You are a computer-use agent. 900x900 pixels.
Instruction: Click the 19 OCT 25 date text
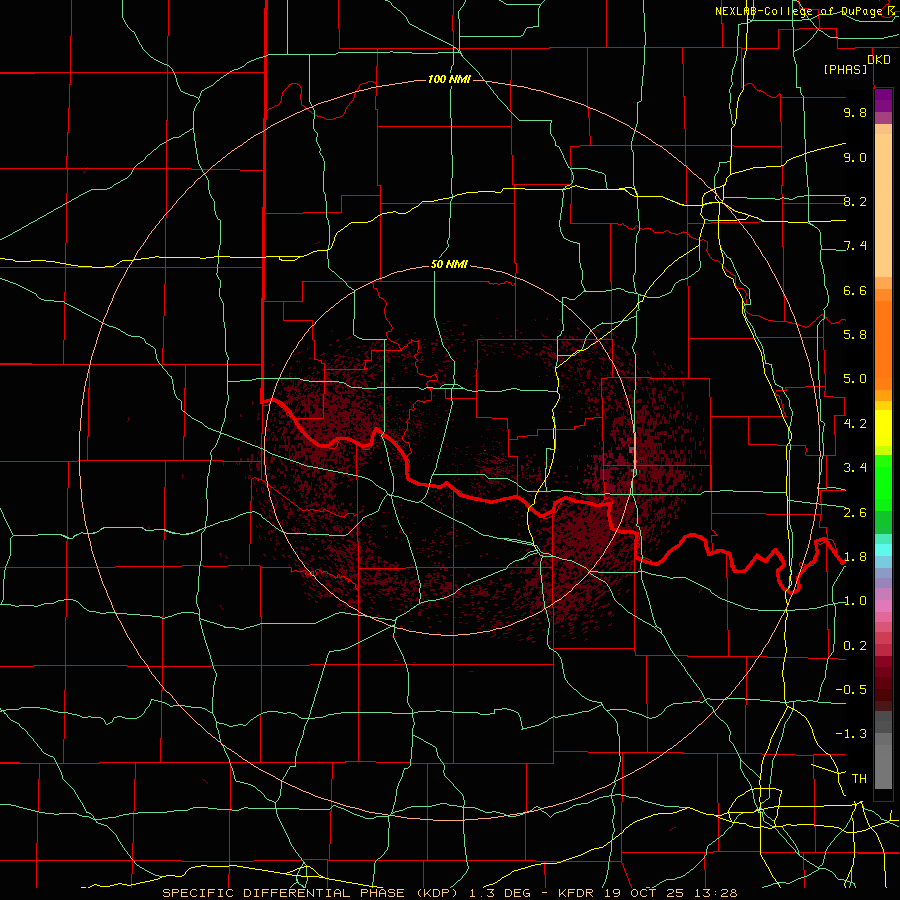point(644,893)
